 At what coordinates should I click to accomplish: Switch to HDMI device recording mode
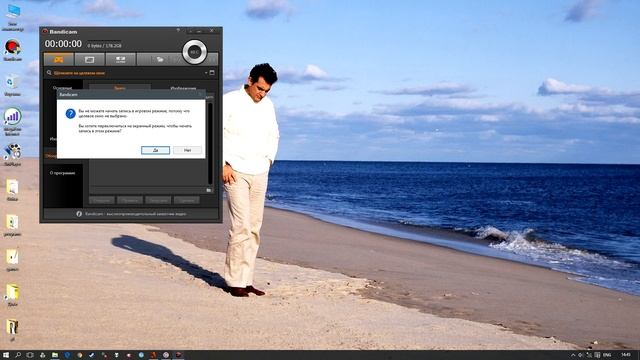pos(120,60)
